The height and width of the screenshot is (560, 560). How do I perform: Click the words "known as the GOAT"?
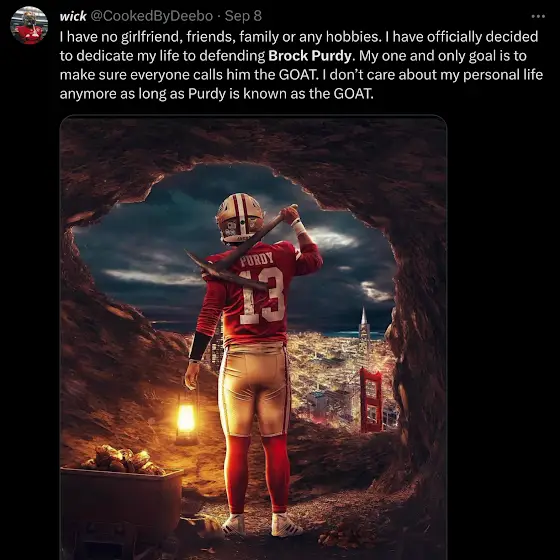[308, 94]
